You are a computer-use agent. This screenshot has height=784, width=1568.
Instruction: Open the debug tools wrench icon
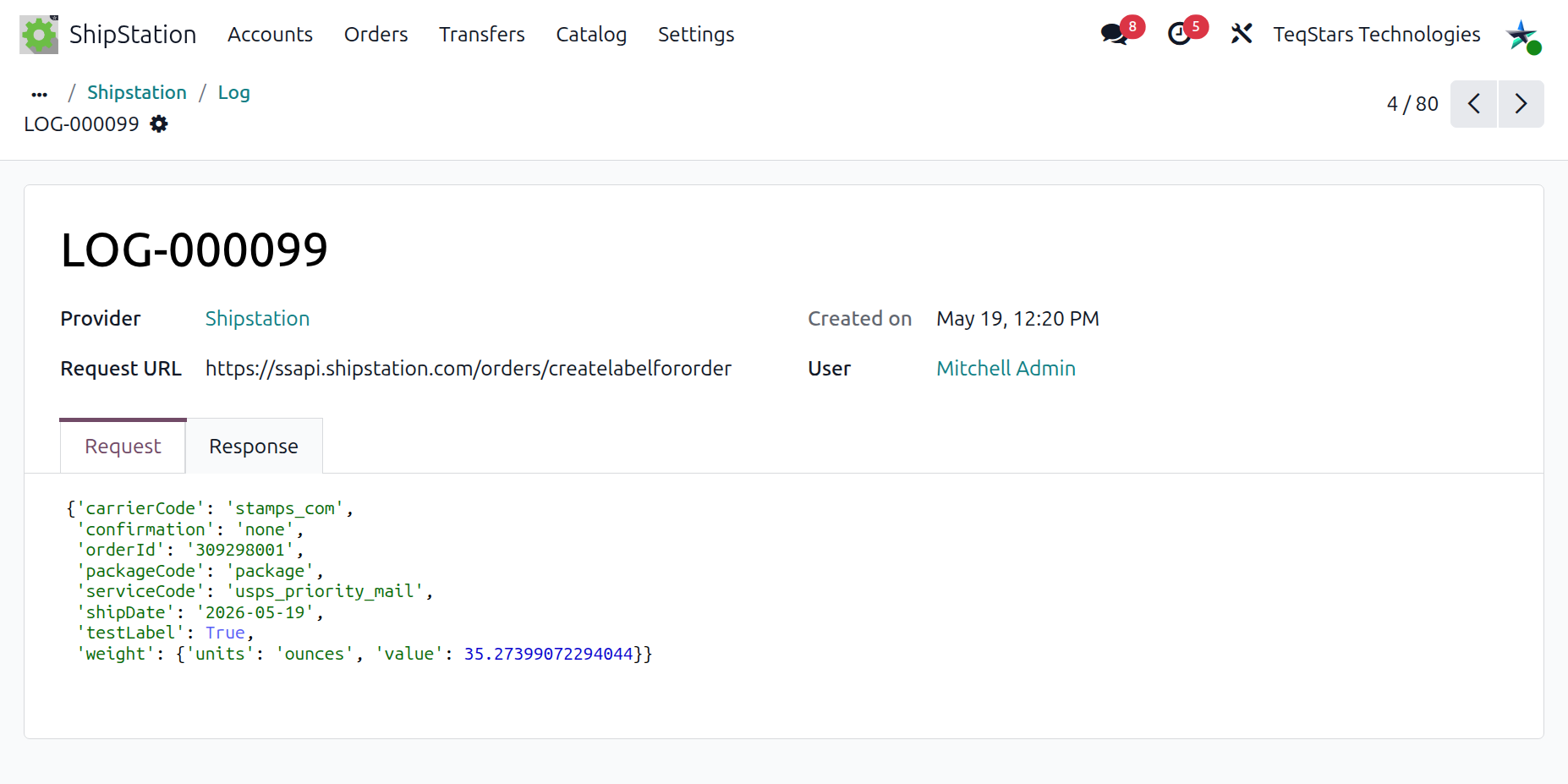click(x=1241, y=34)
